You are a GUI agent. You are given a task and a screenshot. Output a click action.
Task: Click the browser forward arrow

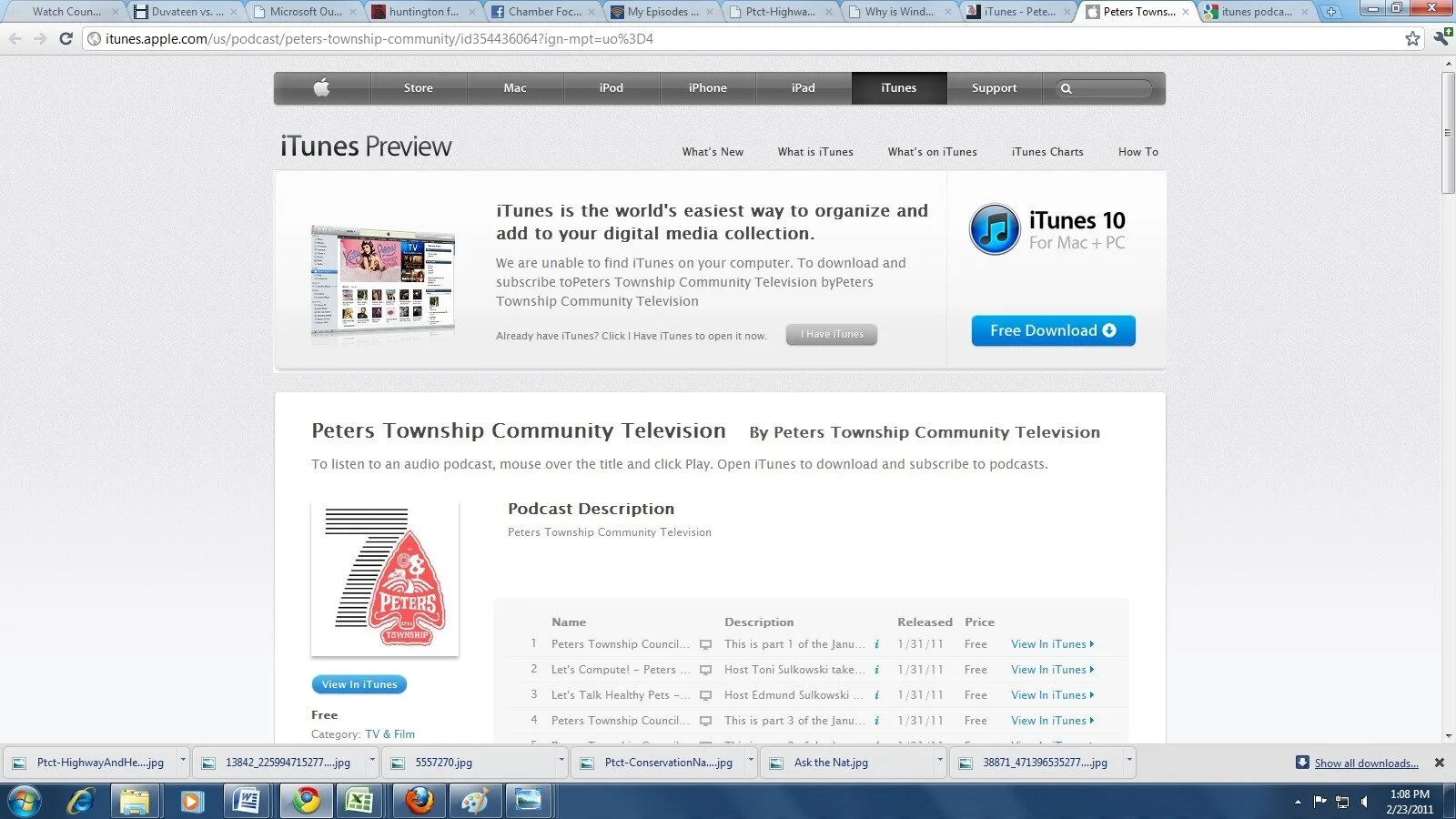40,39
